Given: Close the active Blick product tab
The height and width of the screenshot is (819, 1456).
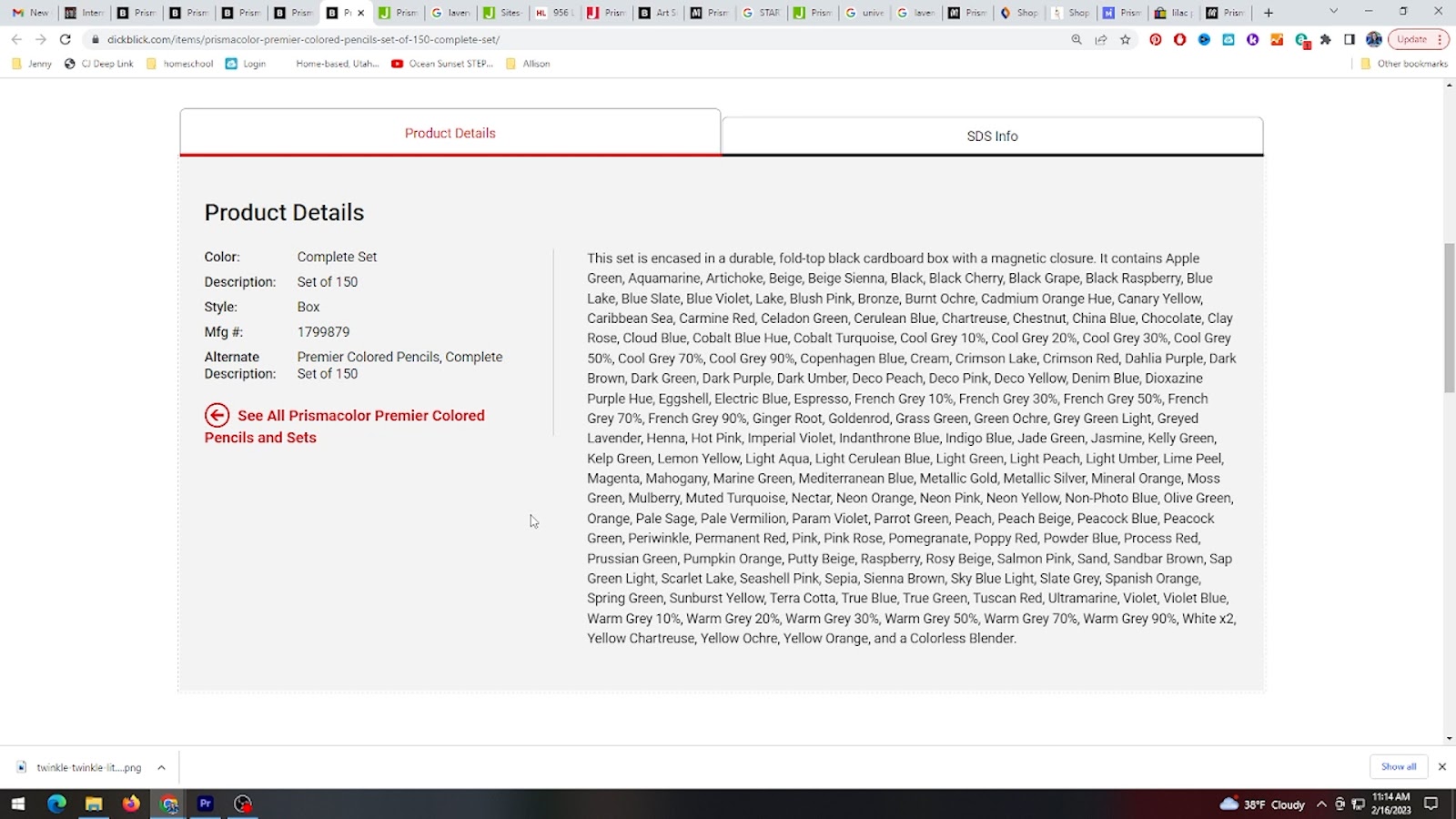Looking at the screenshot, I should coord(361,13).
